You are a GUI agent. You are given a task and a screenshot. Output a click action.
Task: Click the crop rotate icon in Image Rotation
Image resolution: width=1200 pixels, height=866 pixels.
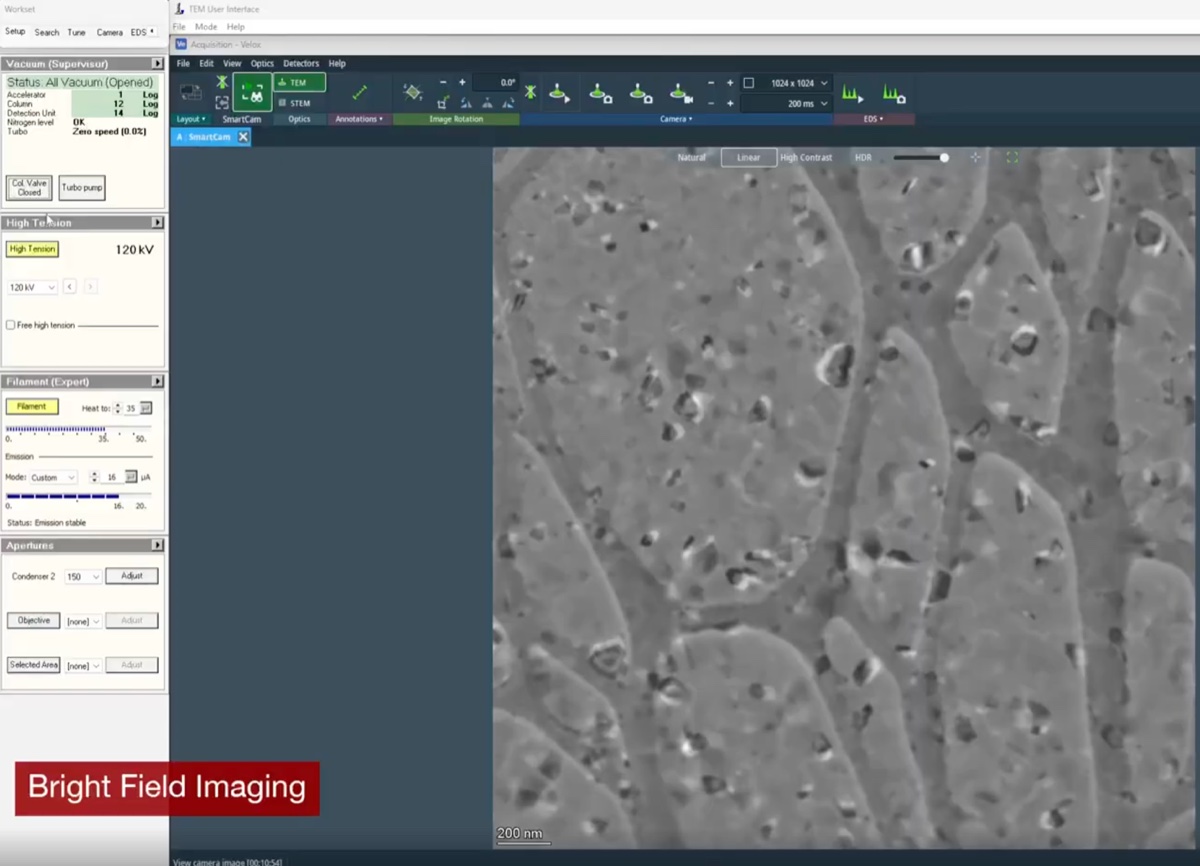pyautogui.click(x=443, y=102)
